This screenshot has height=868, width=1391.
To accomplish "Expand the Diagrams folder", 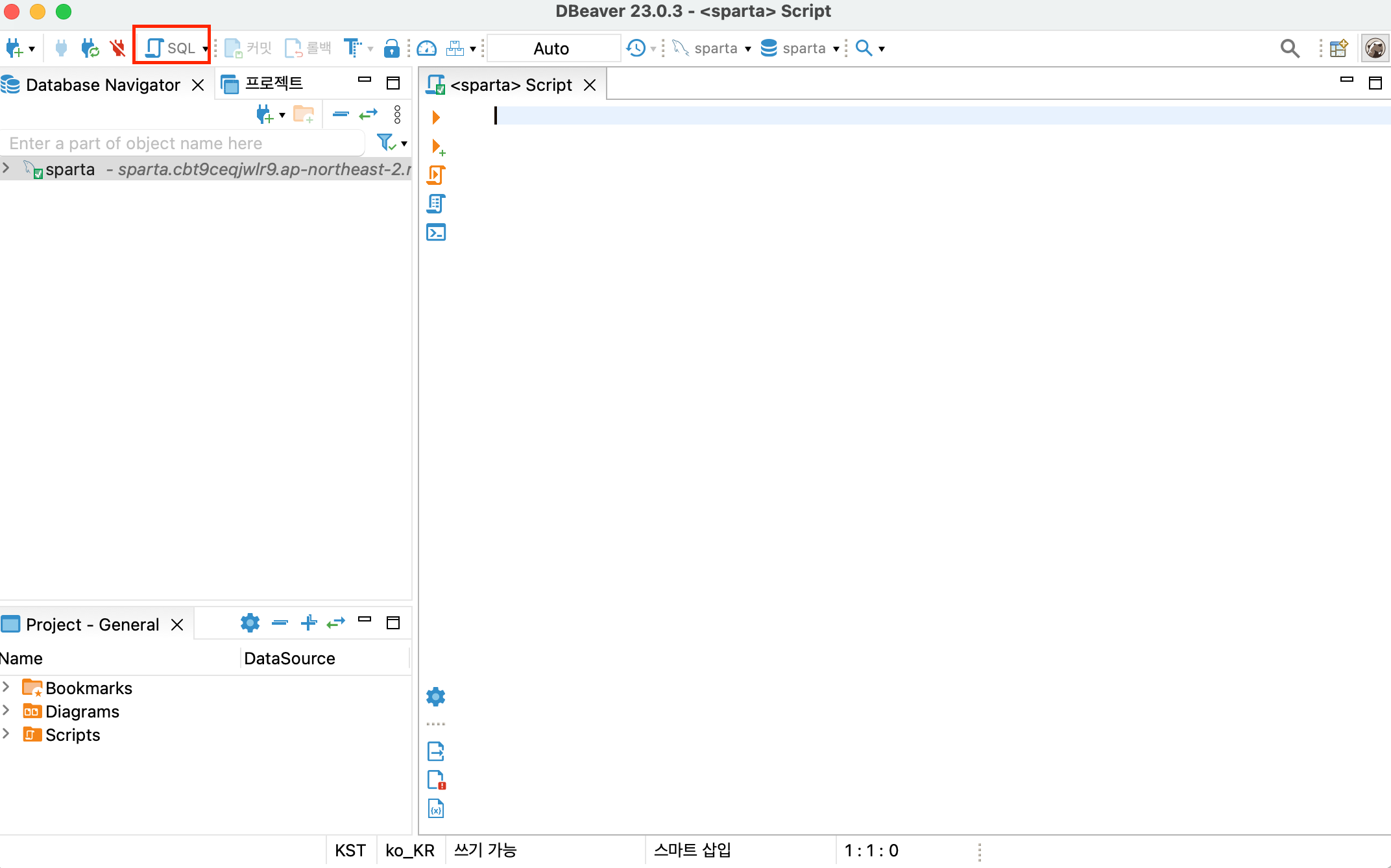I will click(6, 710).
